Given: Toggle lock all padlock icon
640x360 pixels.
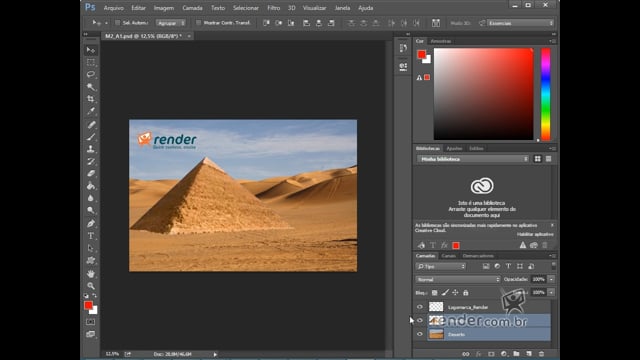Looking at the screenshot, I should point(466,293).
